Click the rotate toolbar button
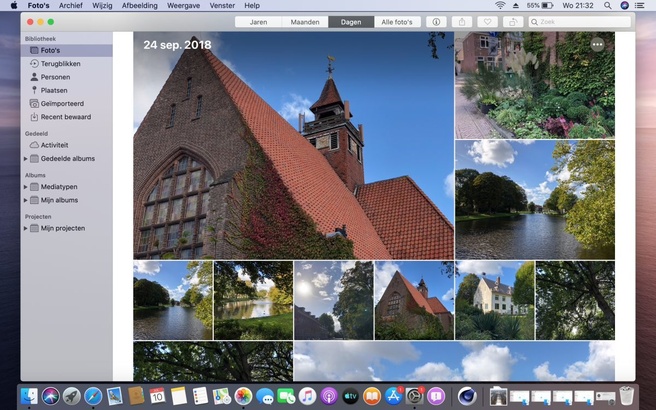Screen dimensions: 656x410 [x=513, y=22]
